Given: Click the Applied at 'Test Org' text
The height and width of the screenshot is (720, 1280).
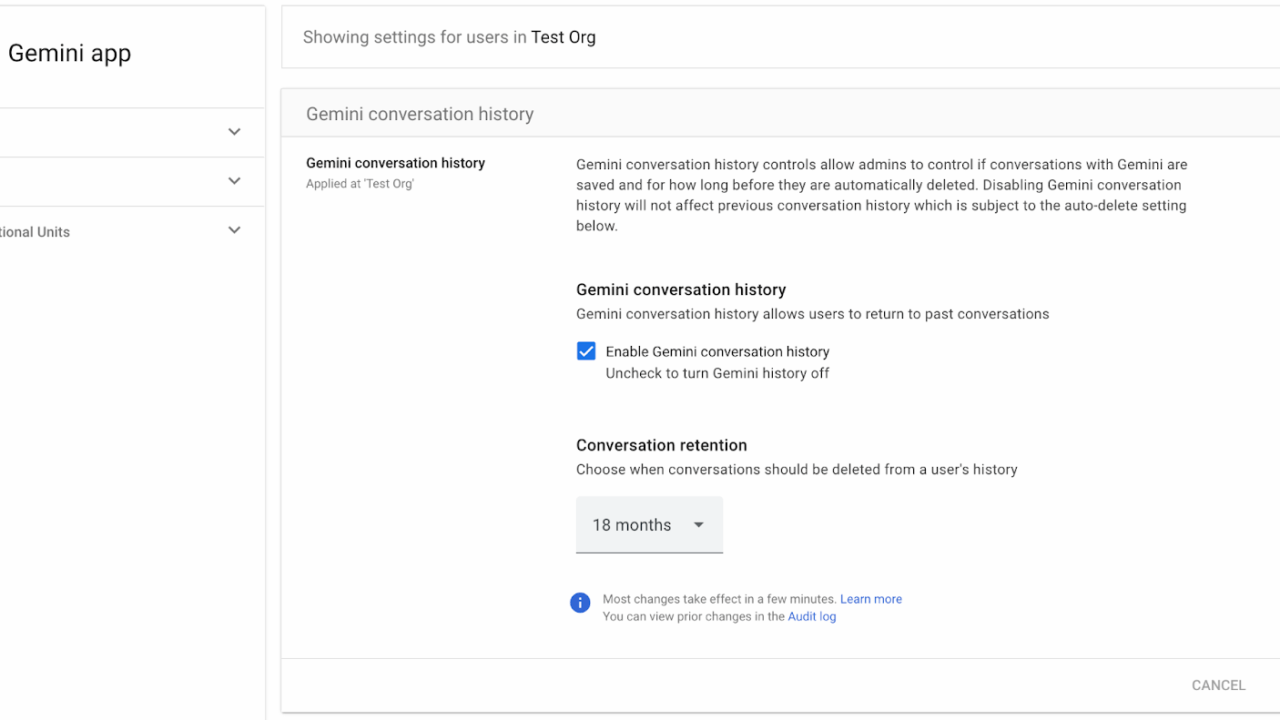Looking at the screenshot, I should click(360, 184).
